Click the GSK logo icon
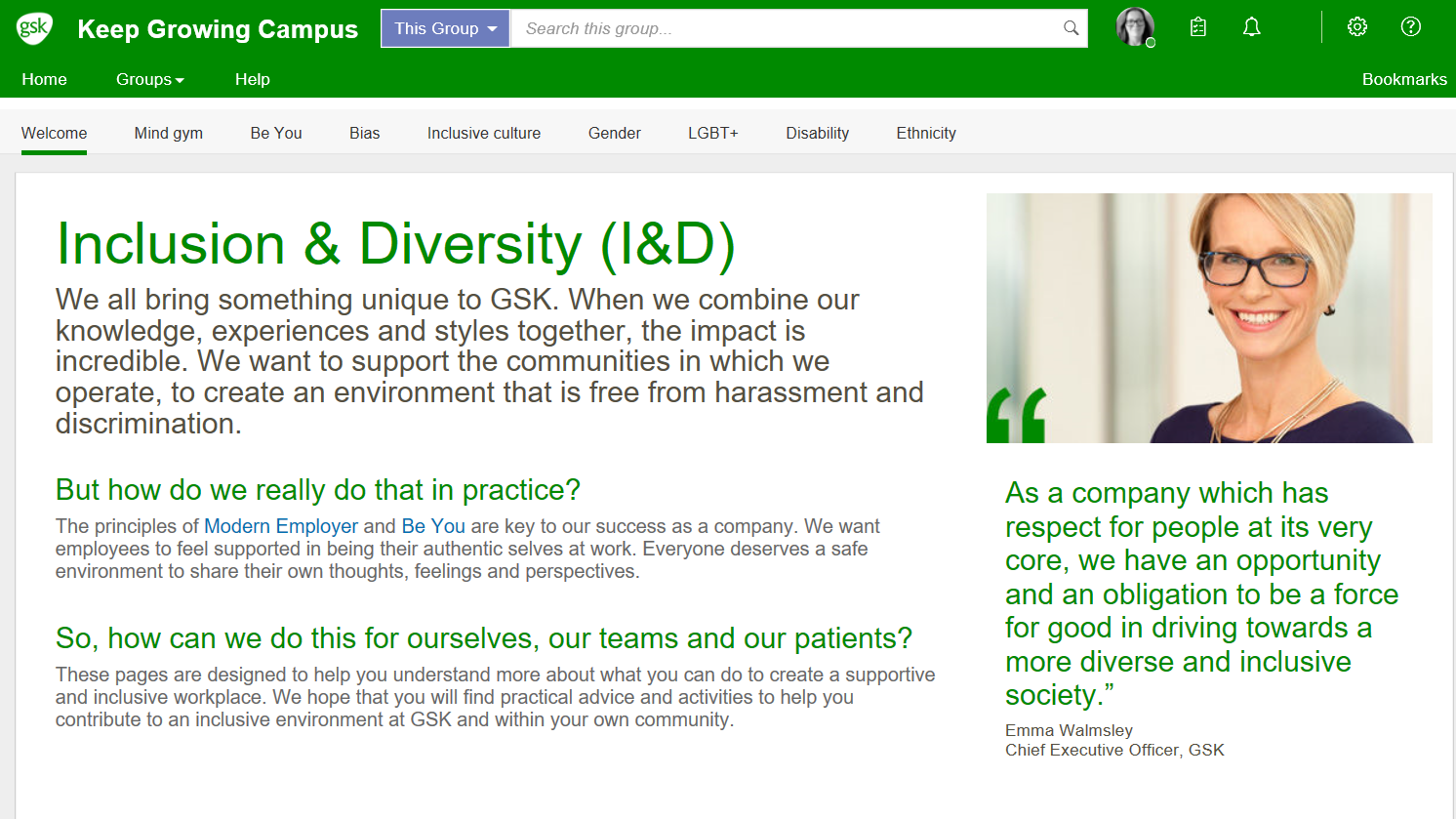Image resolution: width=1456 pixels, height=819 pixels. (34, 28)
